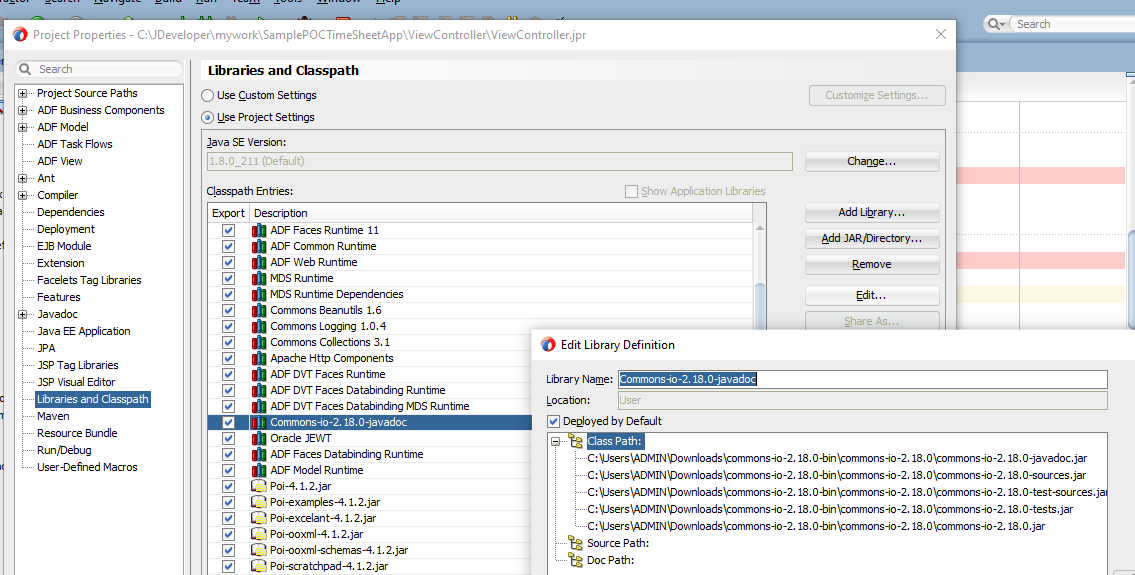Click the magnifier icon in the properties search box

click(x=25, y=69)
